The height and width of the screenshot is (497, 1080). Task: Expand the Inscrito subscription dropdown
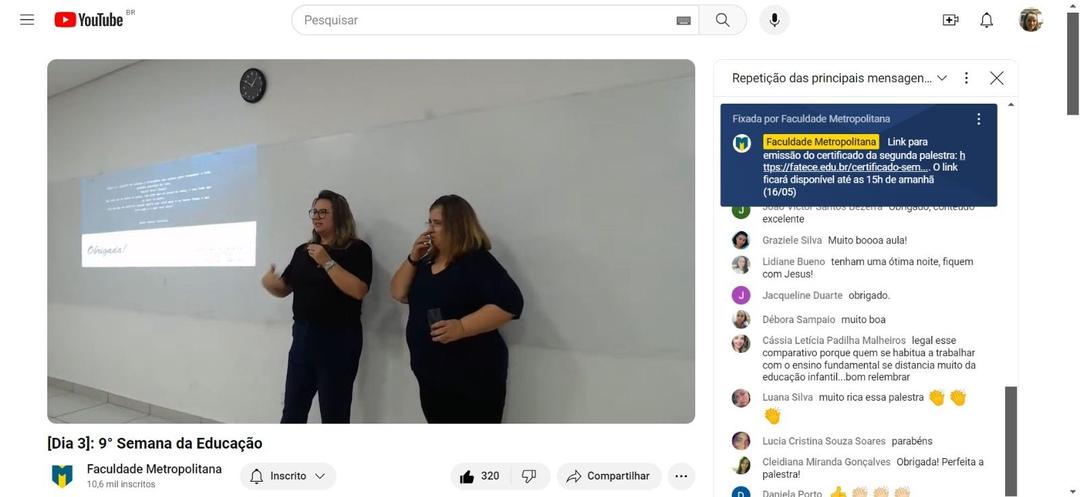288,476
